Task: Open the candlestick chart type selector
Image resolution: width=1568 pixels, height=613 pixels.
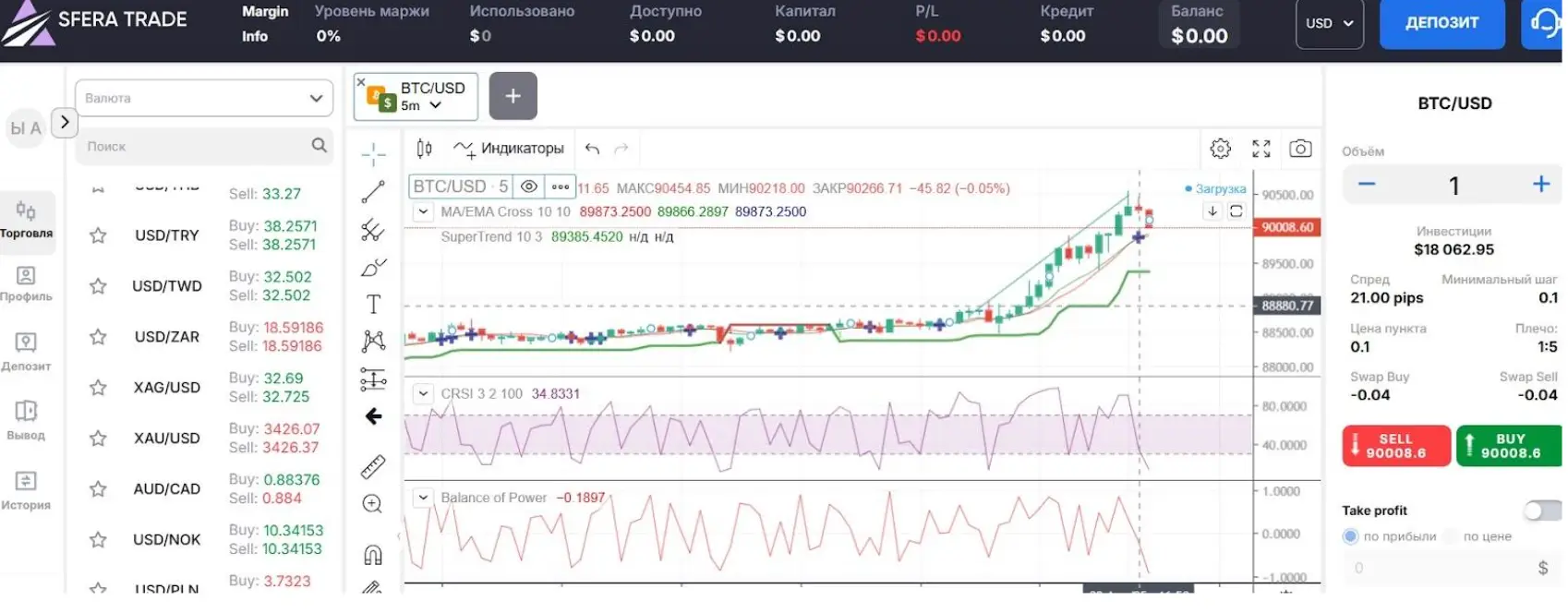Action: 424,149
